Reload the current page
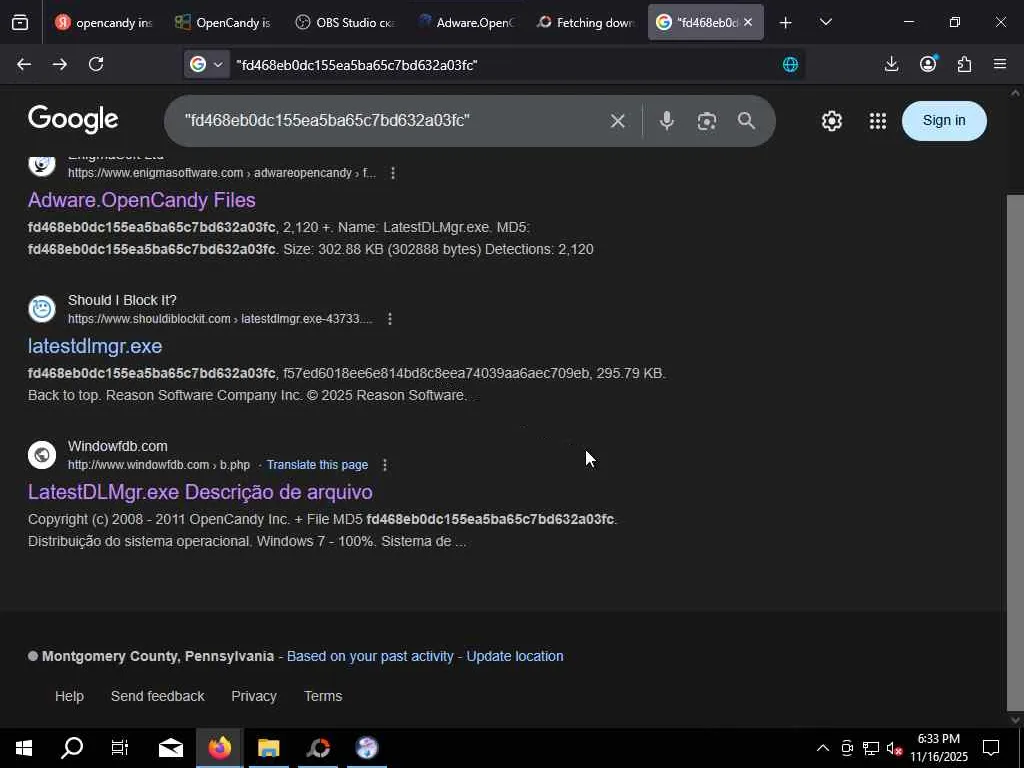Image resolution: width=1024 pixels, height=768 pixels. pyautogui.click(x=96, y=64)
